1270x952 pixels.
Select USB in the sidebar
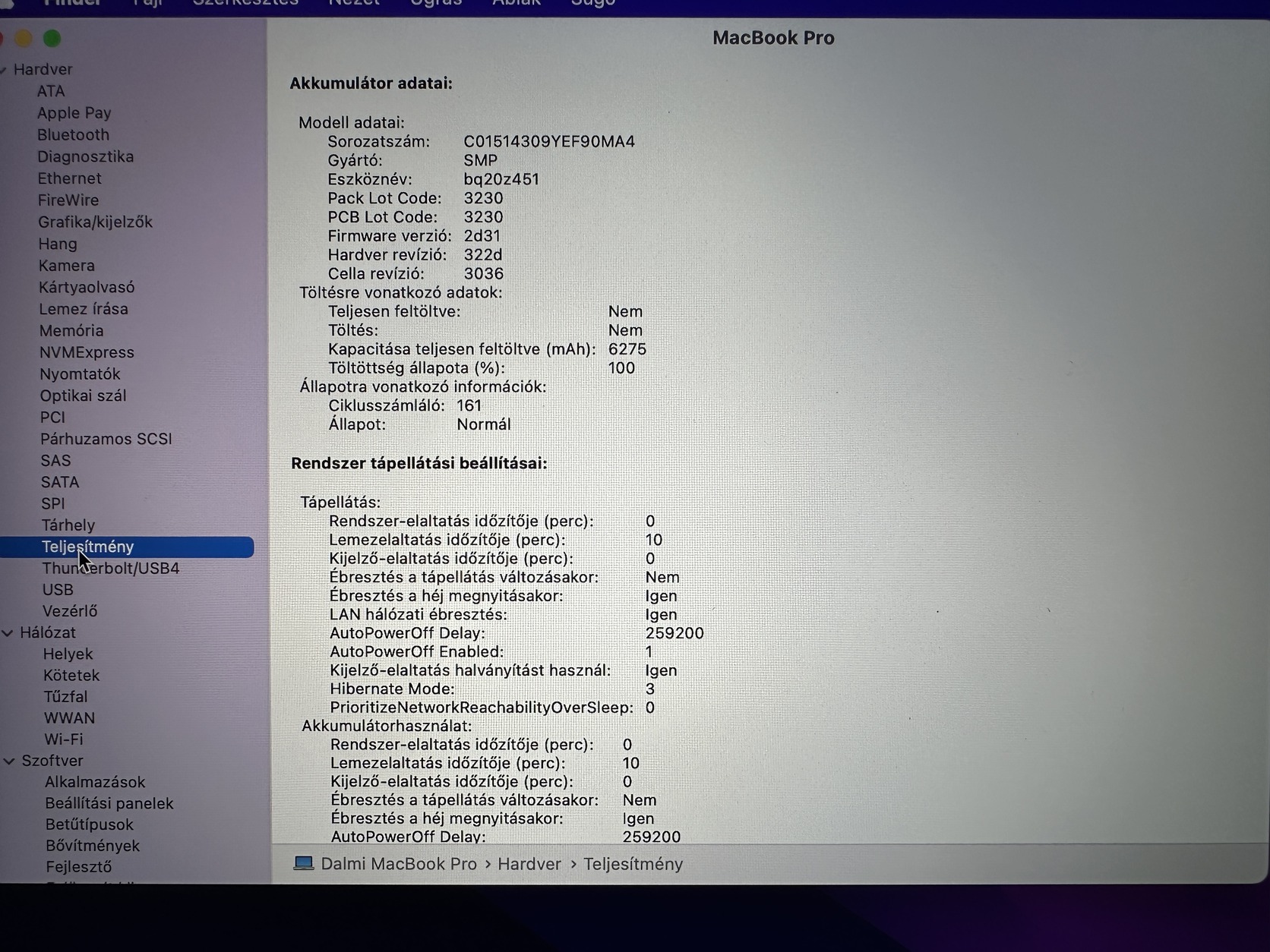click(x=58, y=590)
